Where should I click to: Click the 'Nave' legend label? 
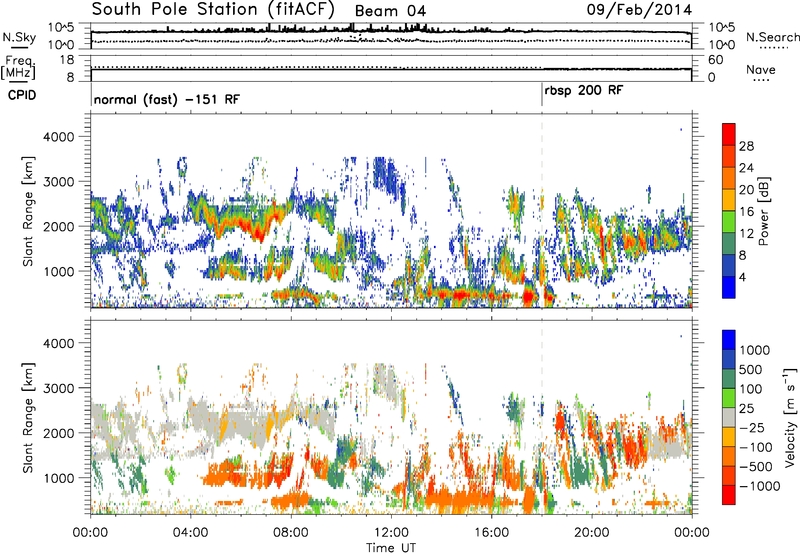click(760, 69)
